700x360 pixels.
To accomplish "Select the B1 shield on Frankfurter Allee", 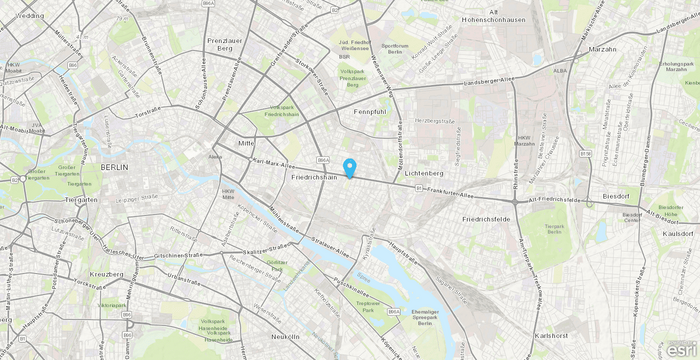I will (419, 188).
